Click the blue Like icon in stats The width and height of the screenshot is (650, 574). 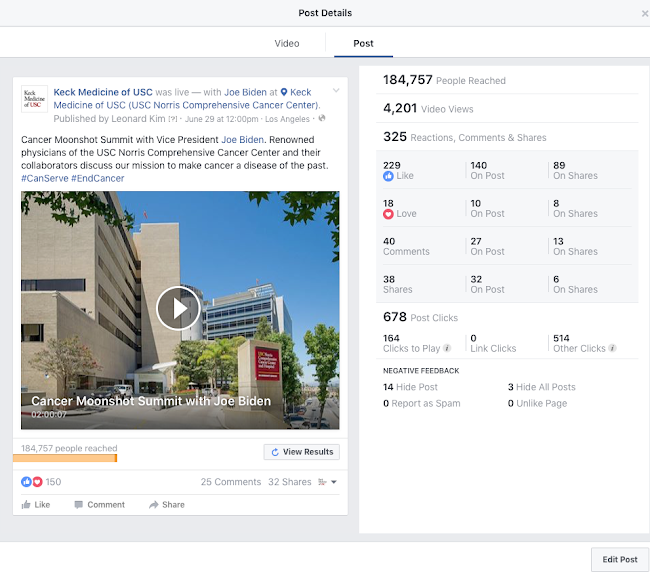click(x=388, y=176)
